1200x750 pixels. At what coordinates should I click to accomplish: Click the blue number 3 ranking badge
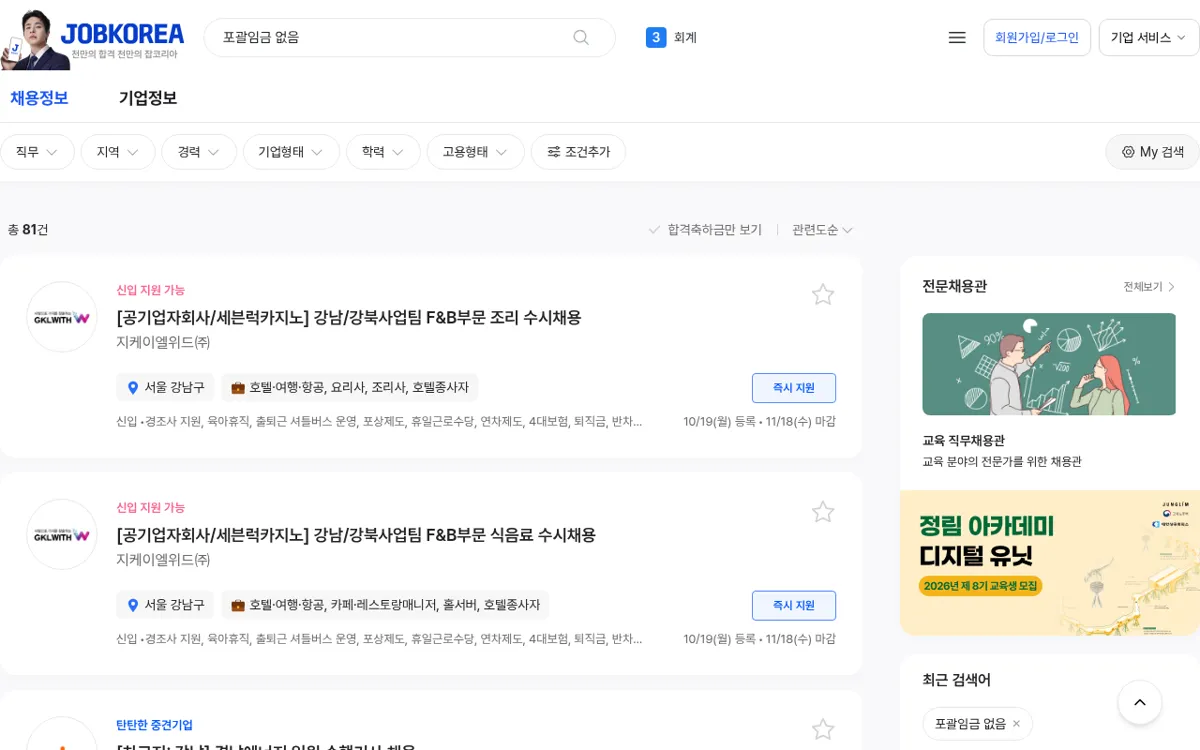[x=656, y=37]
